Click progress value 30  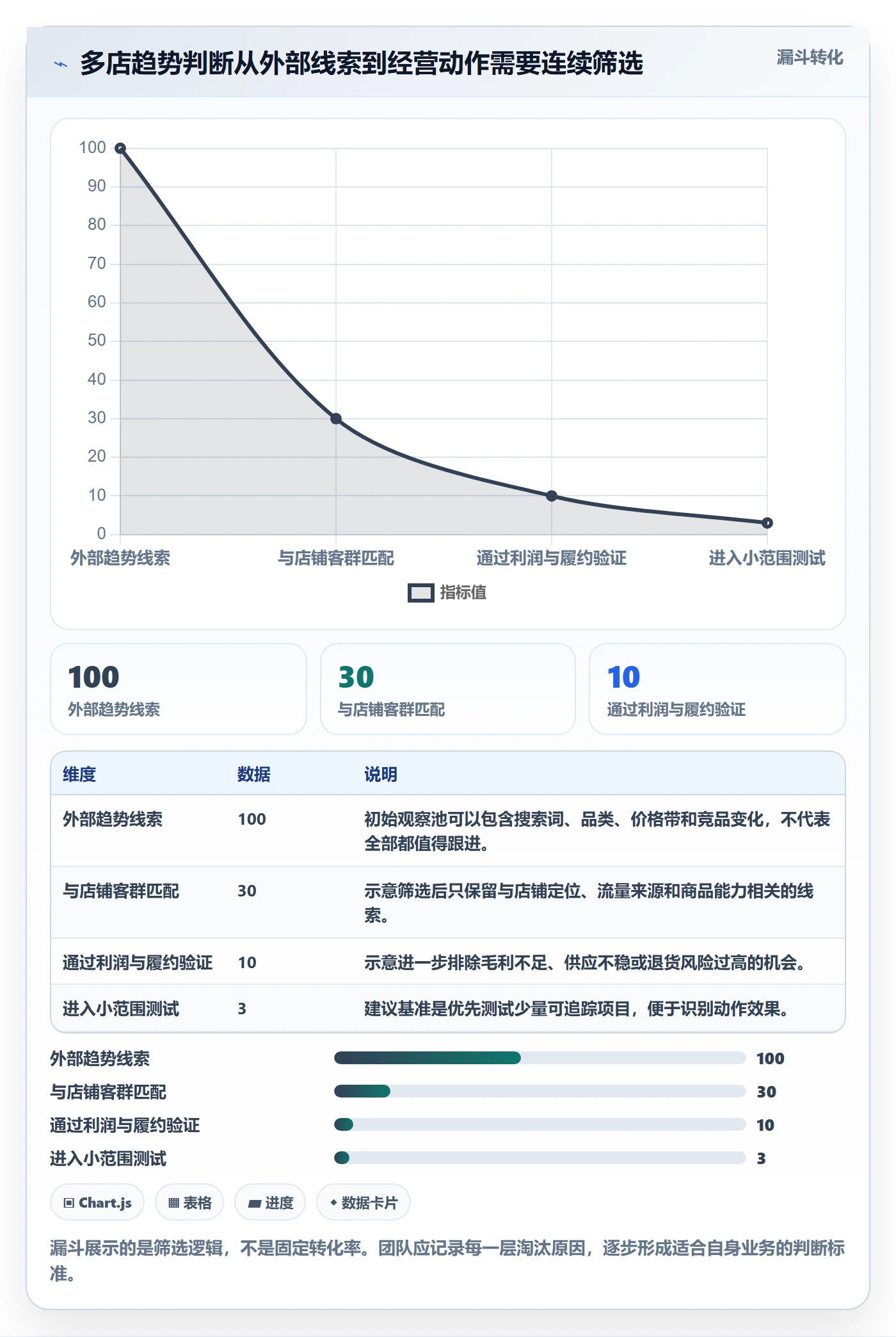(766, 1092)
